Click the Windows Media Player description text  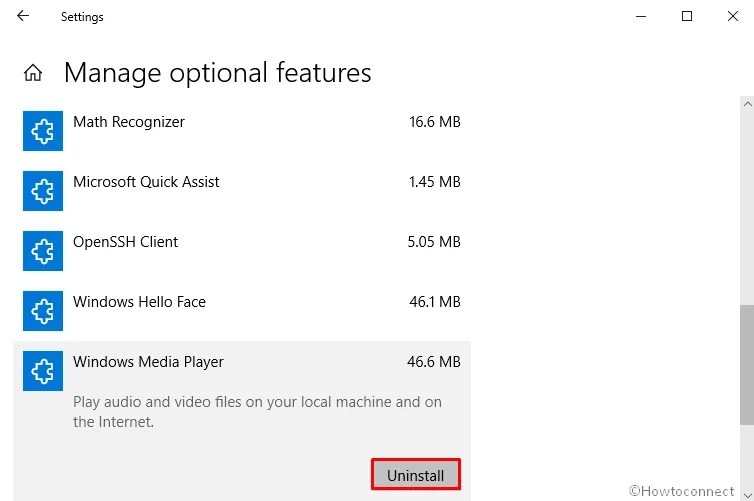tap(257, 412)
